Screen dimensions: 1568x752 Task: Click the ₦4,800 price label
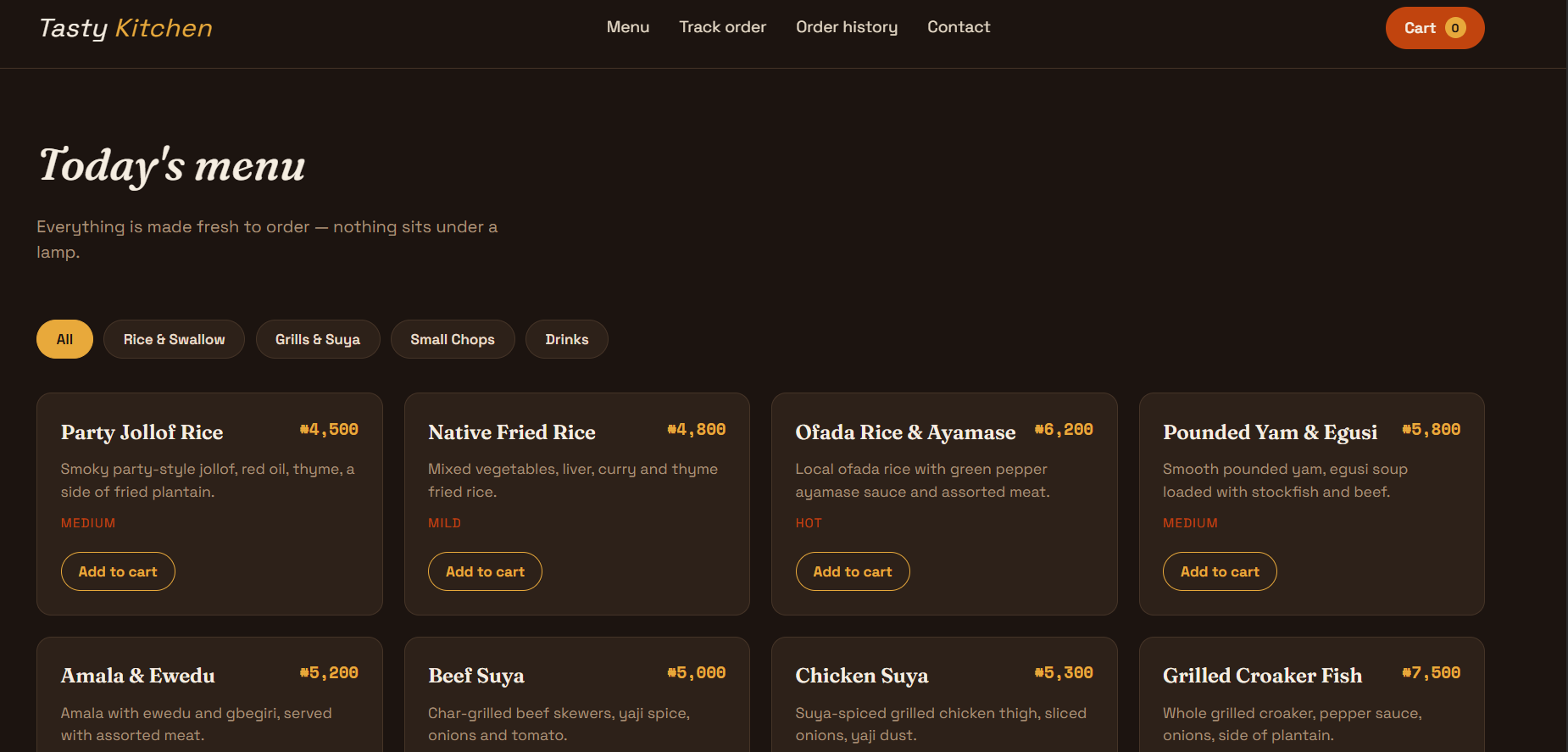click(697, 430)
